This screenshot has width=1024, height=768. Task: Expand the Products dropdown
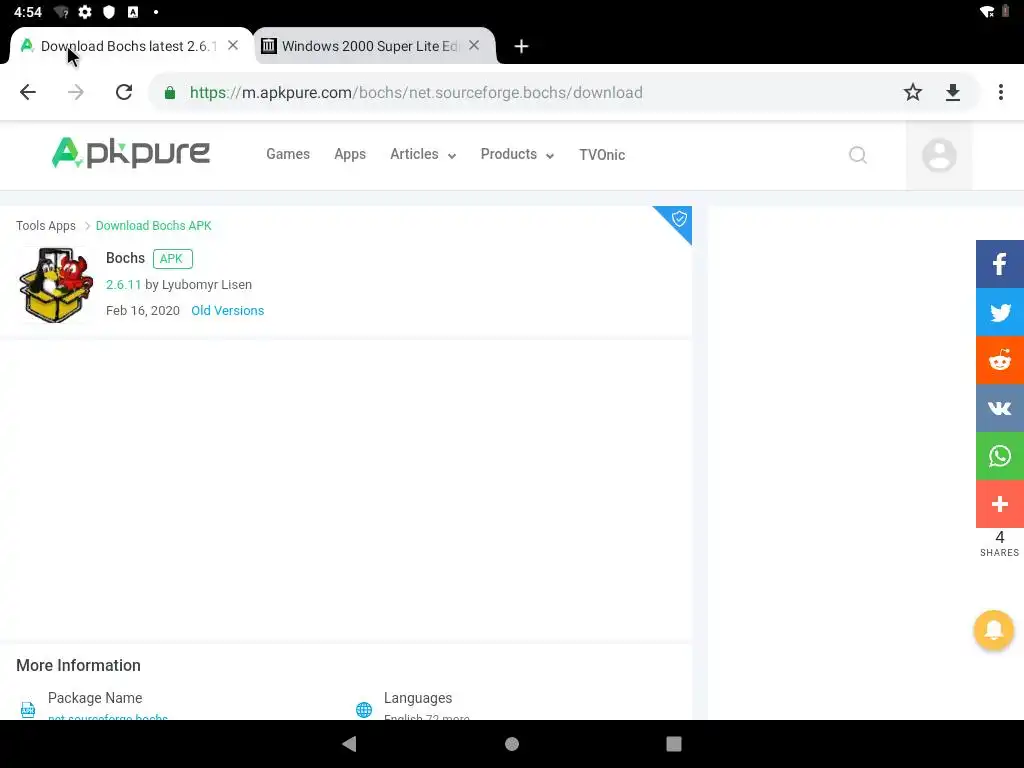point(517,154)
